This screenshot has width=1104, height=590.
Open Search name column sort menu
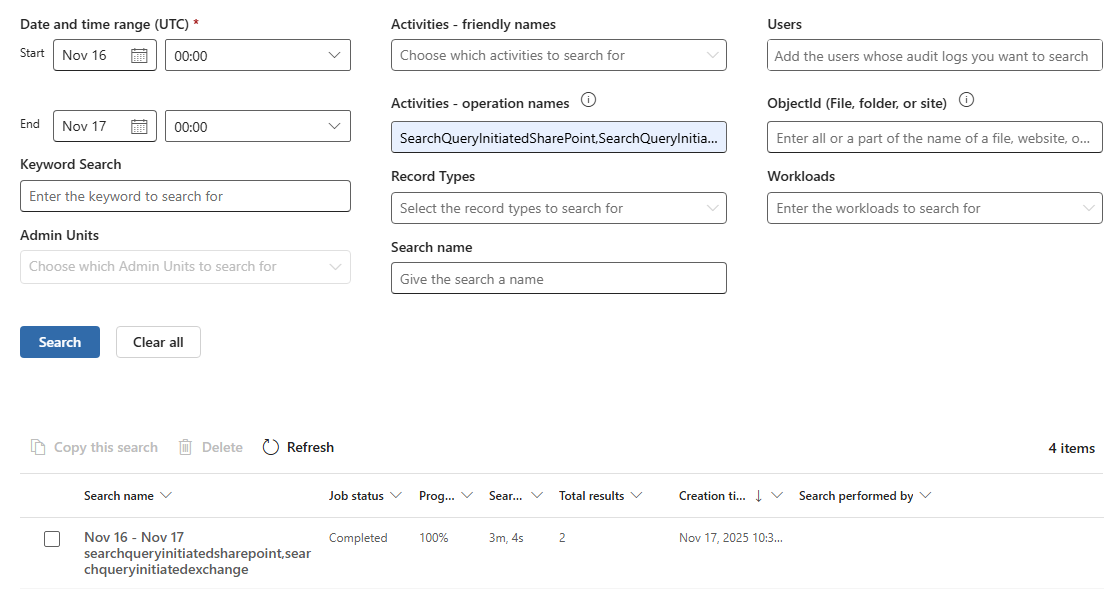pos(166,496)
